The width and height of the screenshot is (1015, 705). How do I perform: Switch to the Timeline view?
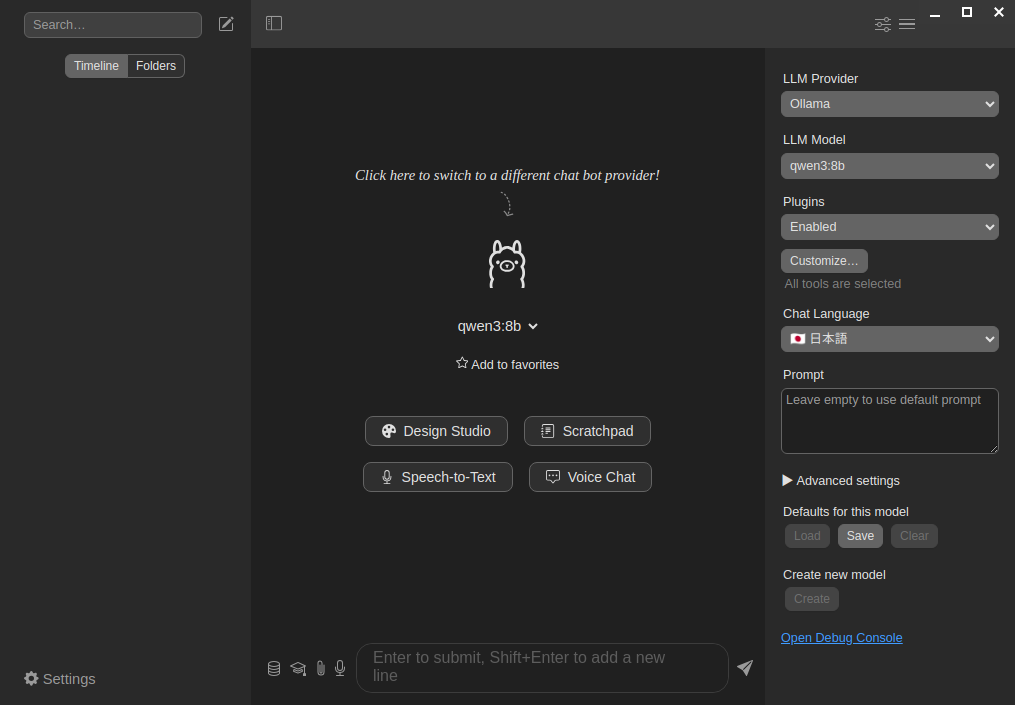(96, 66)
